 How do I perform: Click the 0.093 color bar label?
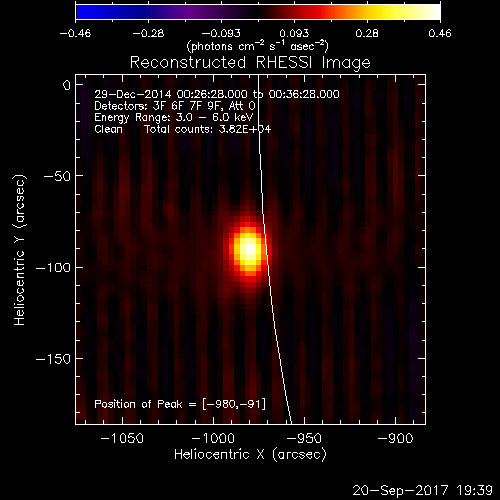294,33
